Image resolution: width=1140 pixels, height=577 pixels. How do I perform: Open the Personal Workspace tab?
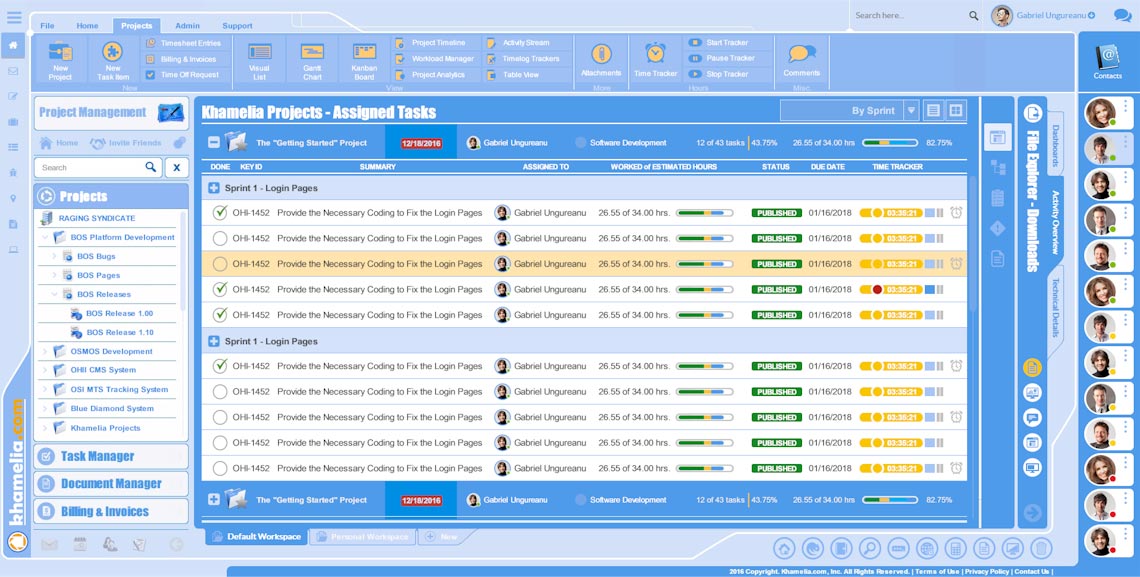point(362,537)
